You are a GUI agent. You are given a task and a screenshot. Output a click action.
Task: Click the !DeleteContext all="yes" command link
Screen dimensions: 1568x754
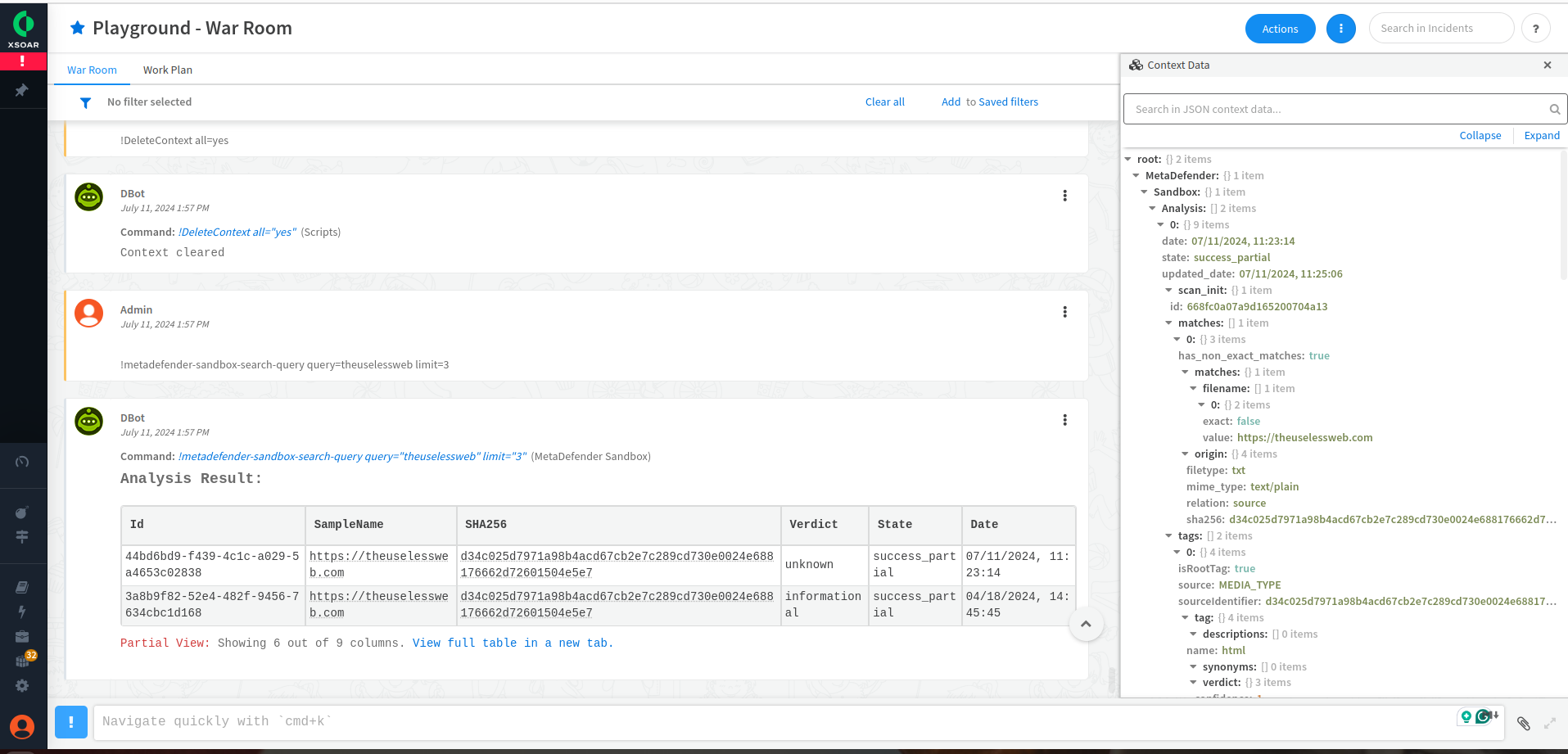(x=237, y=233)
